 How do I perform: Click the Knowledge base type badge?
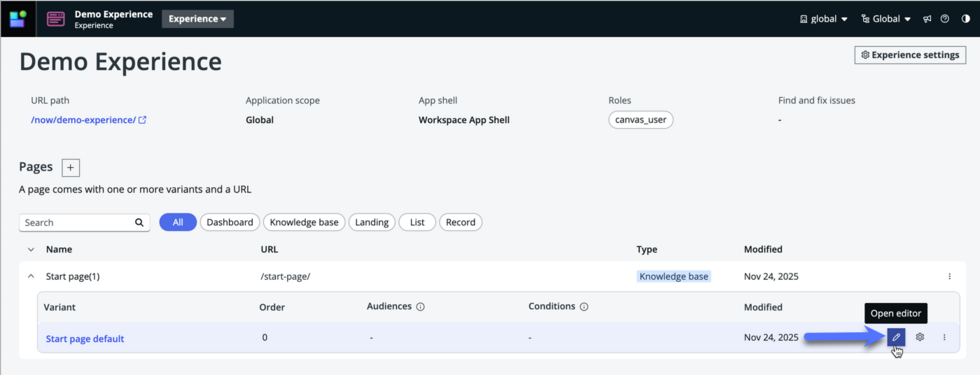point(674,276)
